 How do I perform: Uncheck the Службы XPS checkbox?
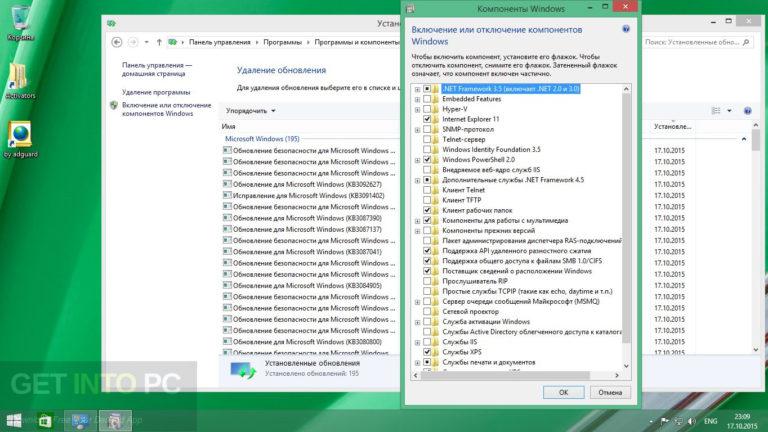coord(427,352)
